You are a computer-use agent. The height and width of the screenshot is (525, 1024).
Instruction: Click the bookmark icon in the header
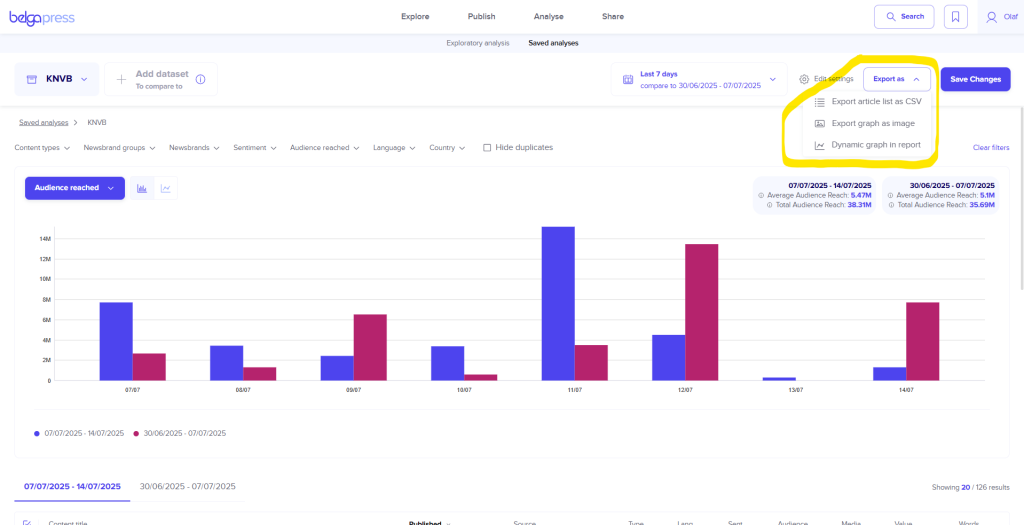coord(955,17)
